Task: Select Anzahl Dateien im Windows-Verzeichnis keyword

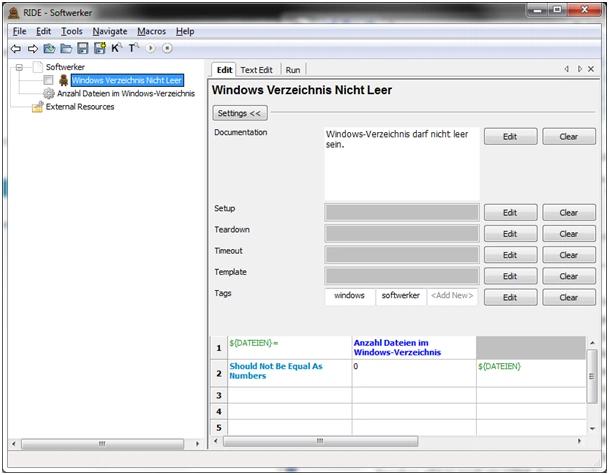Action: (125, 93)
